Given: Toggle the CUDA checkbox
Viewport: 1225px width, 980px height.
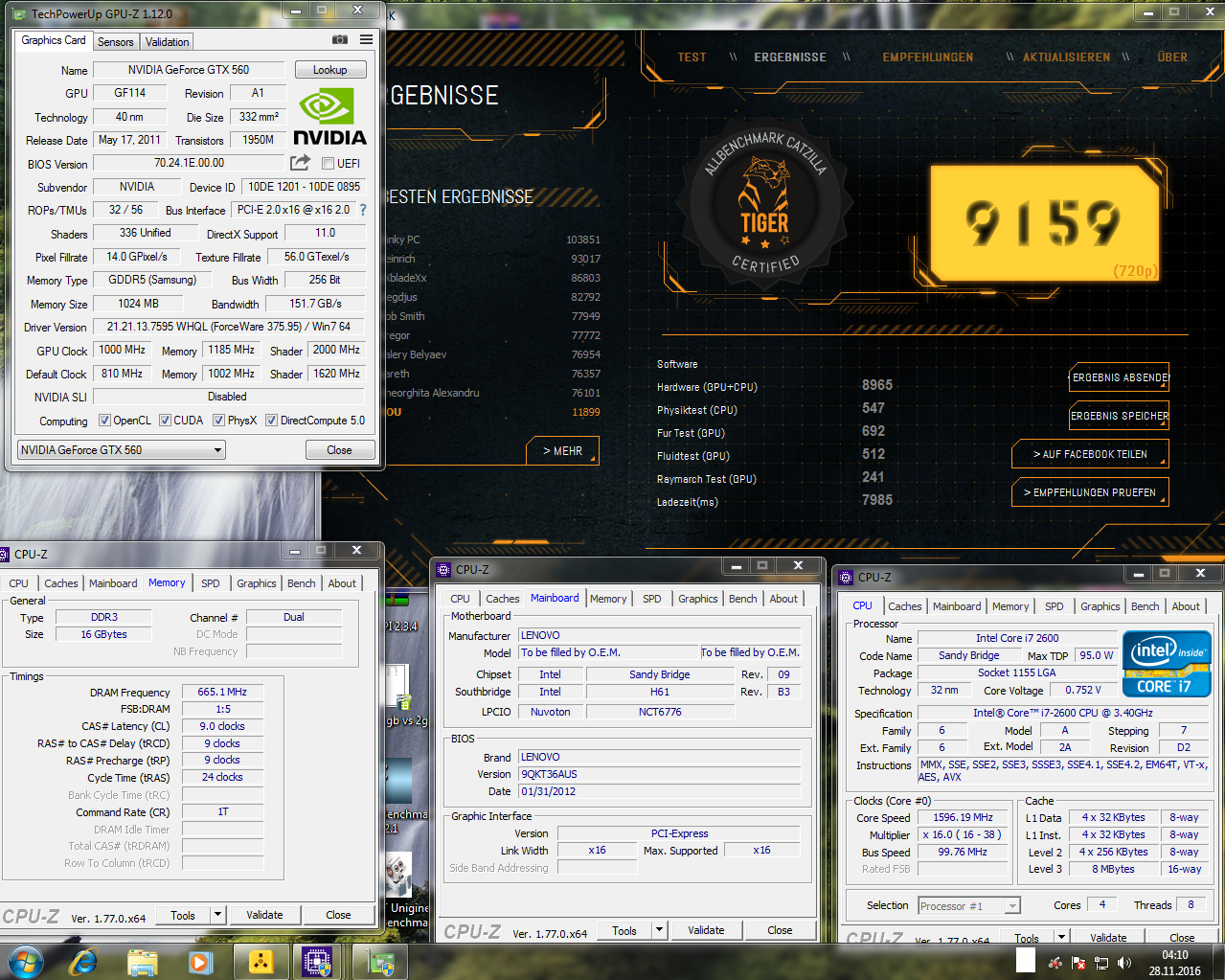Looking at the screenshot, I should coord(165,421).
